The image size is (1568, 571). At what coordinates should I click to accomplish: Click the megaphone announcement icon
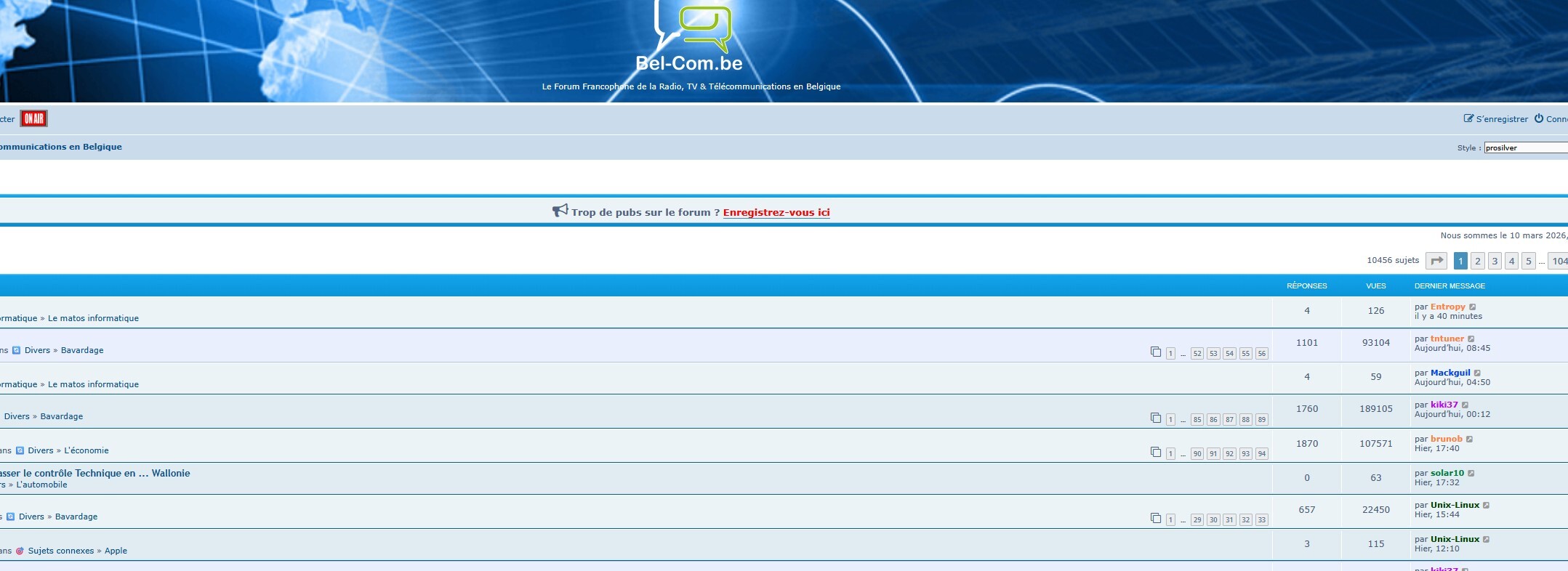(x=560, y=211)
